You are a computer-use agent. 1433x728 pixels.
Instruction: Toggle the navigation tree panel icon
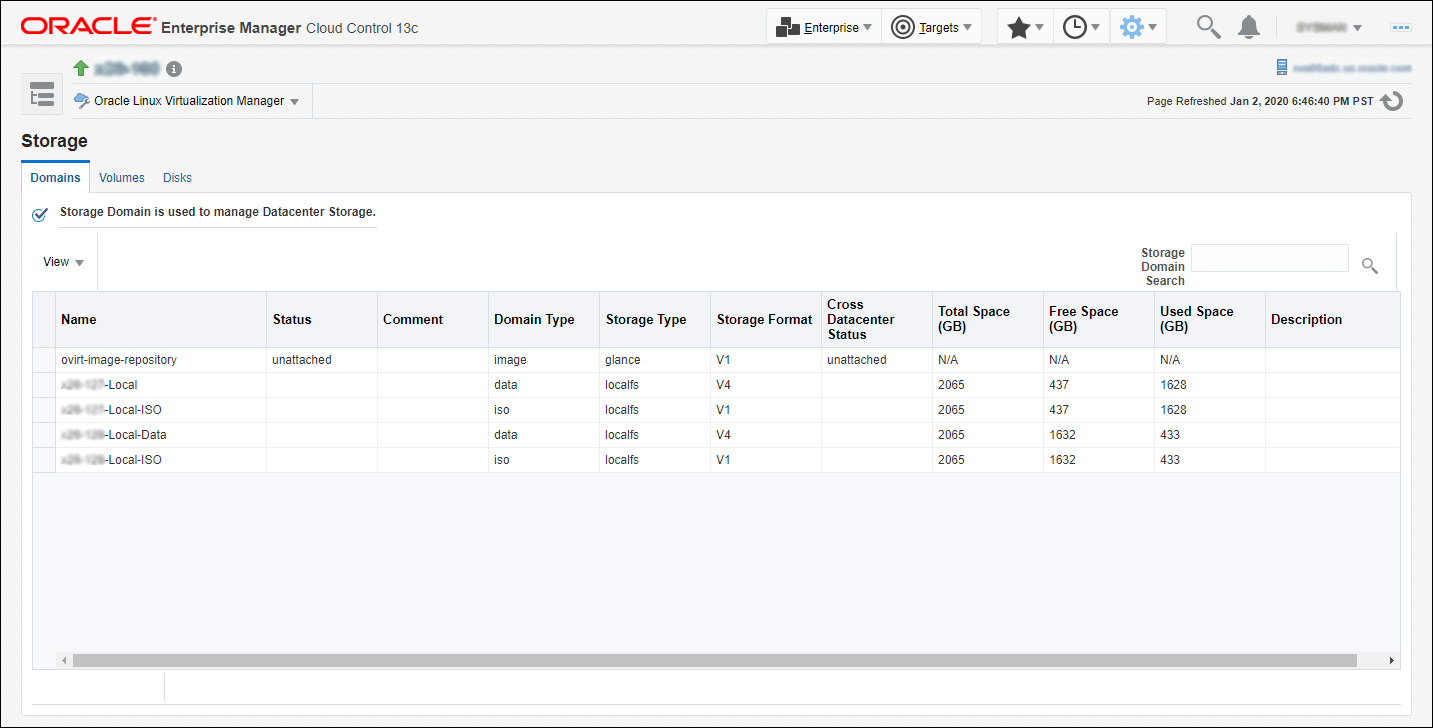(x=41, y=95)
